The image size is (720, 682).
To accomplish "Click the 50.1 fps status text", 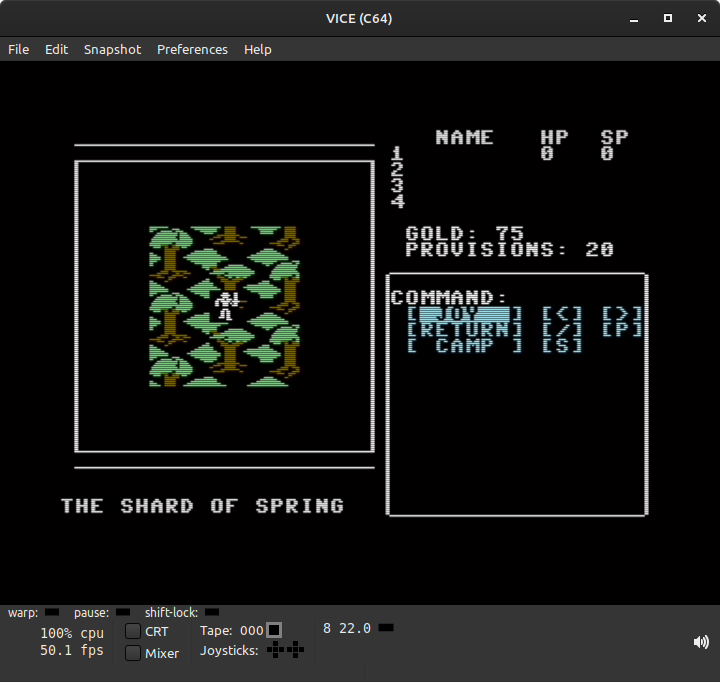I will pos(72,650).
